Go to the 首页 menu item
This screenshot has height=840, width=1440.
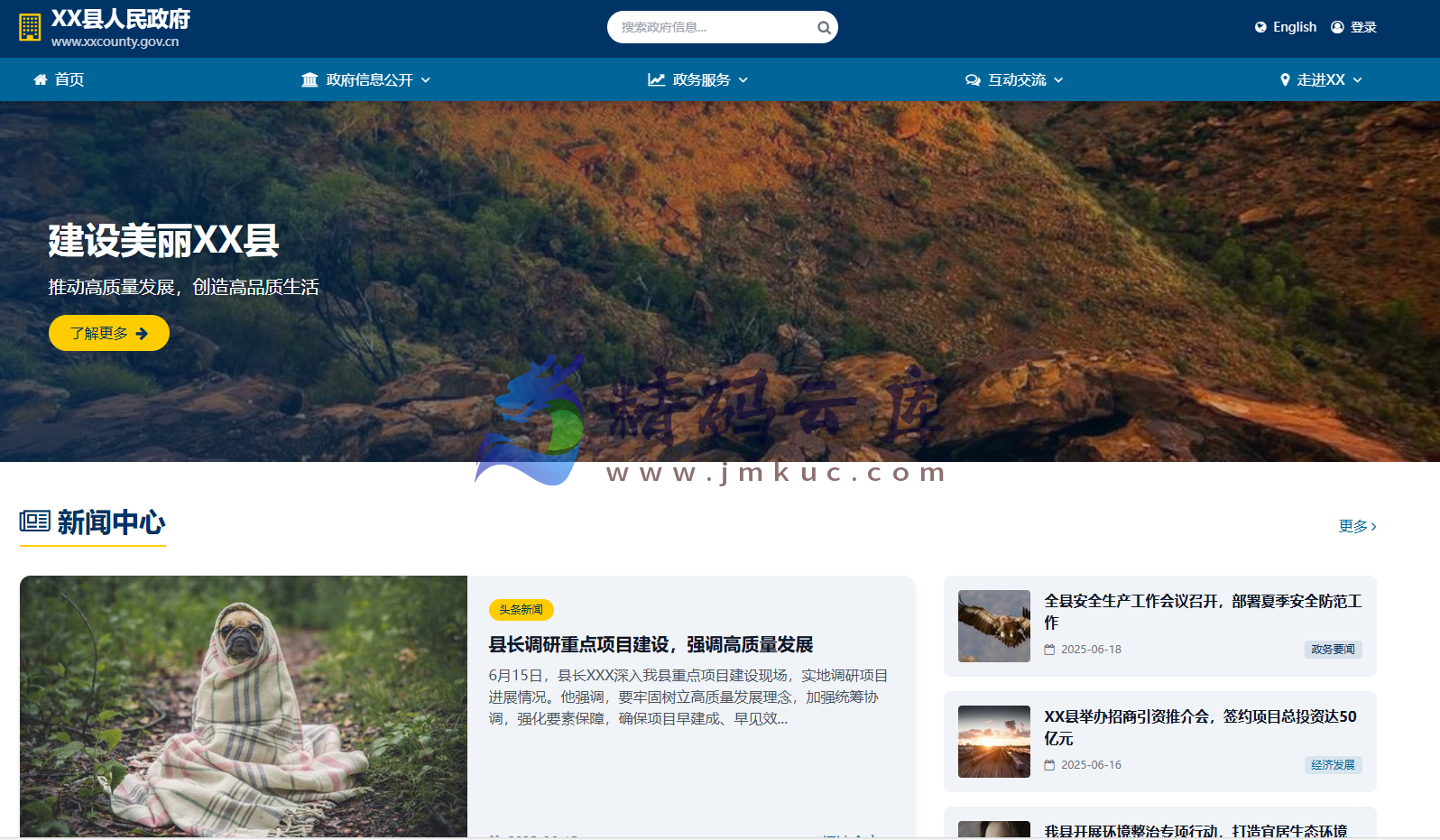click(59, 79)
